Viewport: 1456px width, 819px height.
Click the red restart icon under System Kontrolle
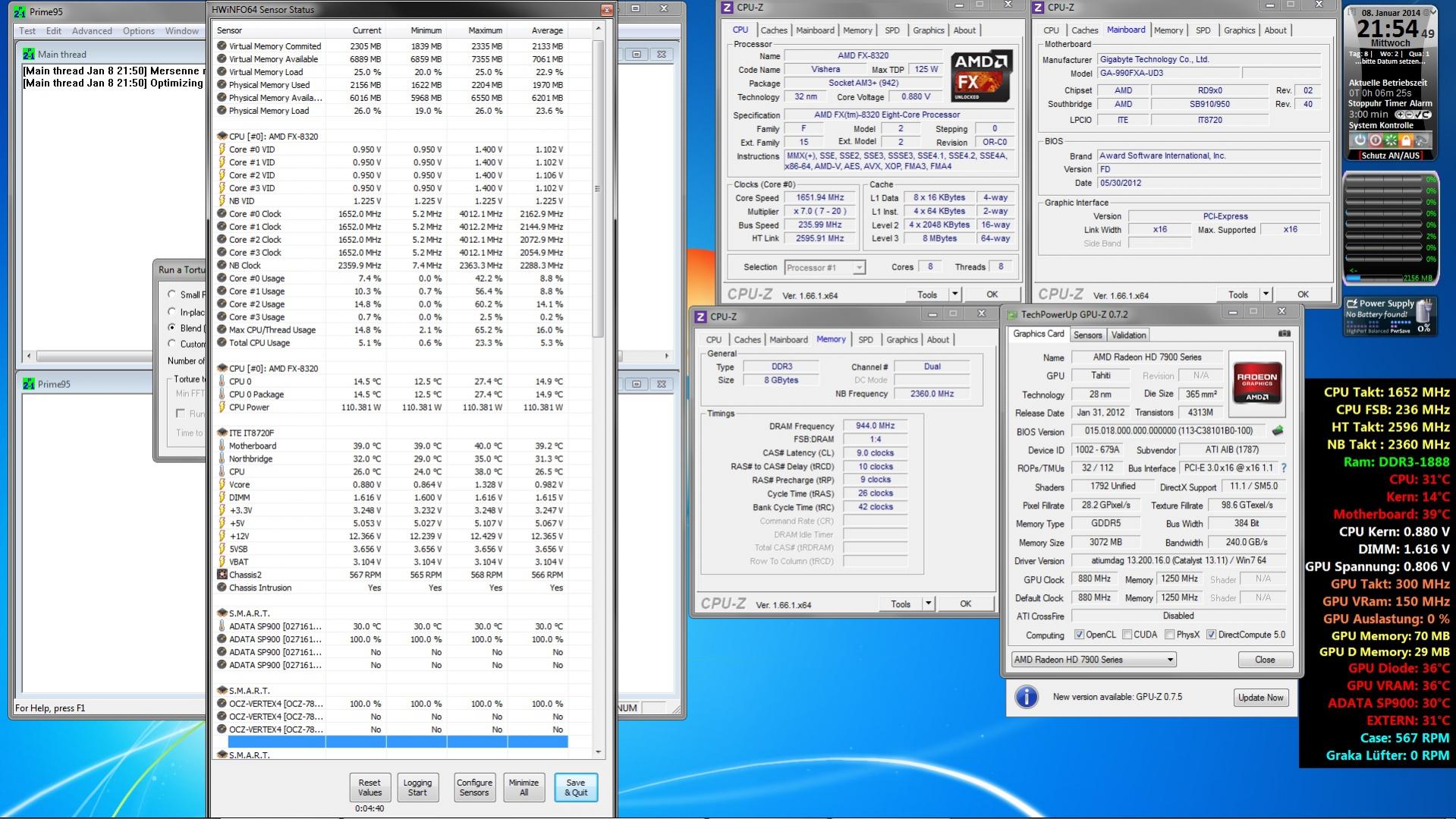(1375, 140)
